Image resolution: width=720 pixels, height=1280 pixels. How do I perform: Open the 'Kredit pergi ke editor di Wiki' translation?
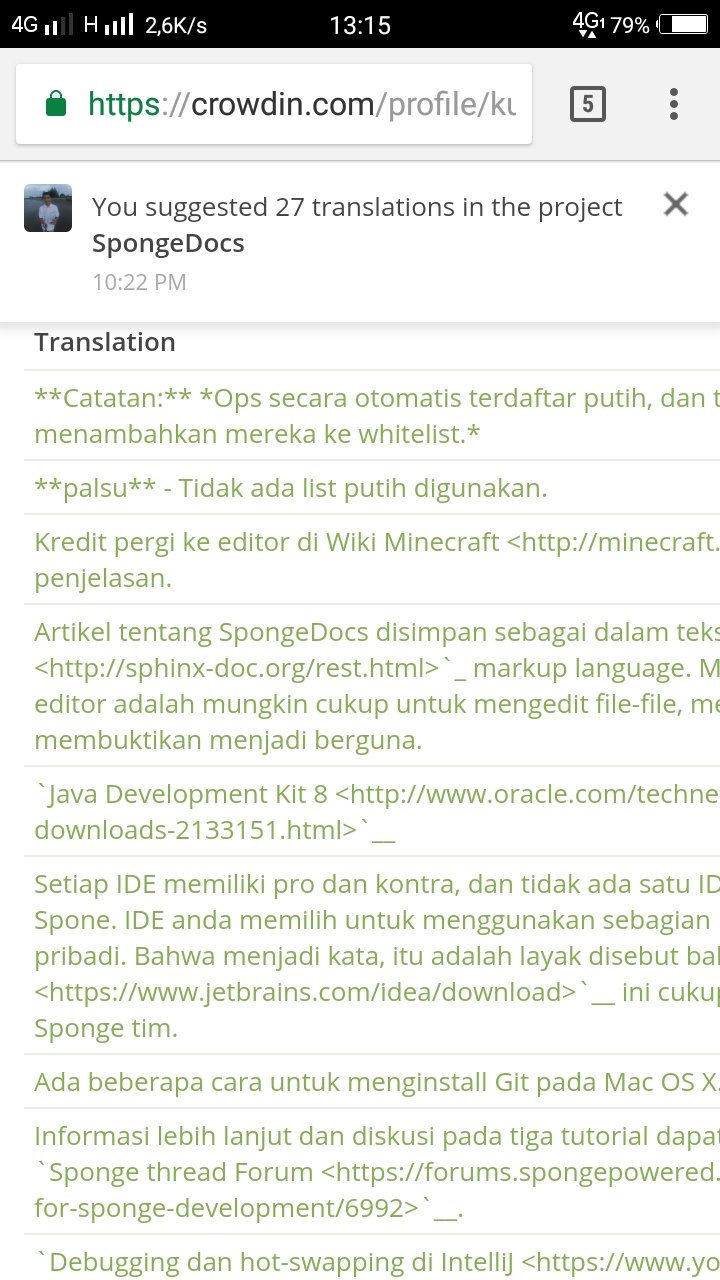coord(372,560)
